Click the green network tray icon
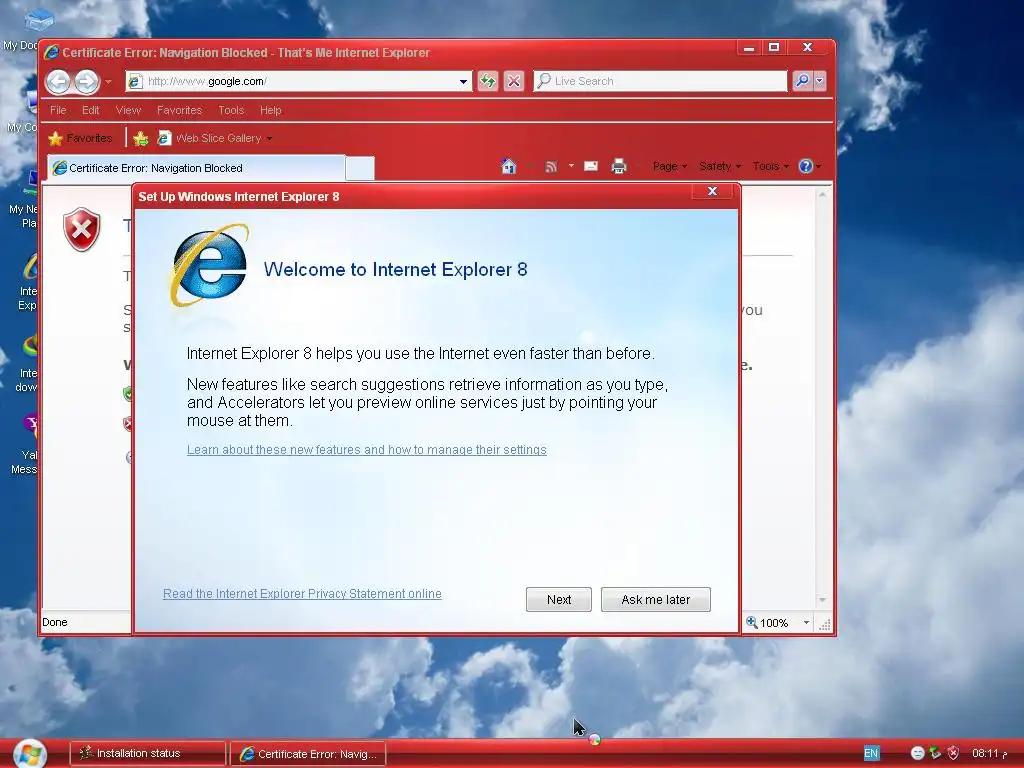 point(935,754)
